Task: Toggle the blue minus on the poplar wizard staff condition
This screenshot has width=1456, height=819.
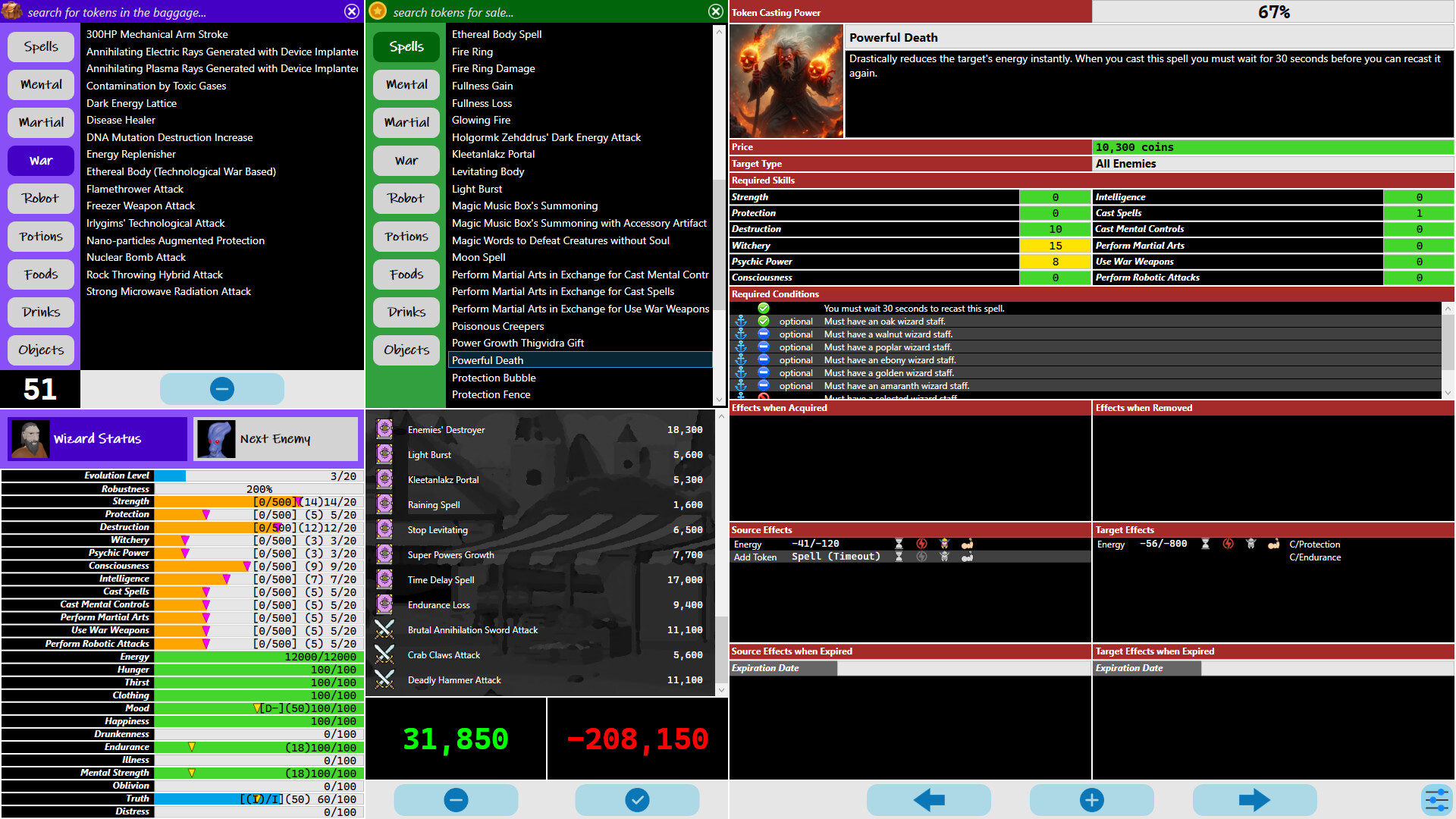Action: (764, 347)
